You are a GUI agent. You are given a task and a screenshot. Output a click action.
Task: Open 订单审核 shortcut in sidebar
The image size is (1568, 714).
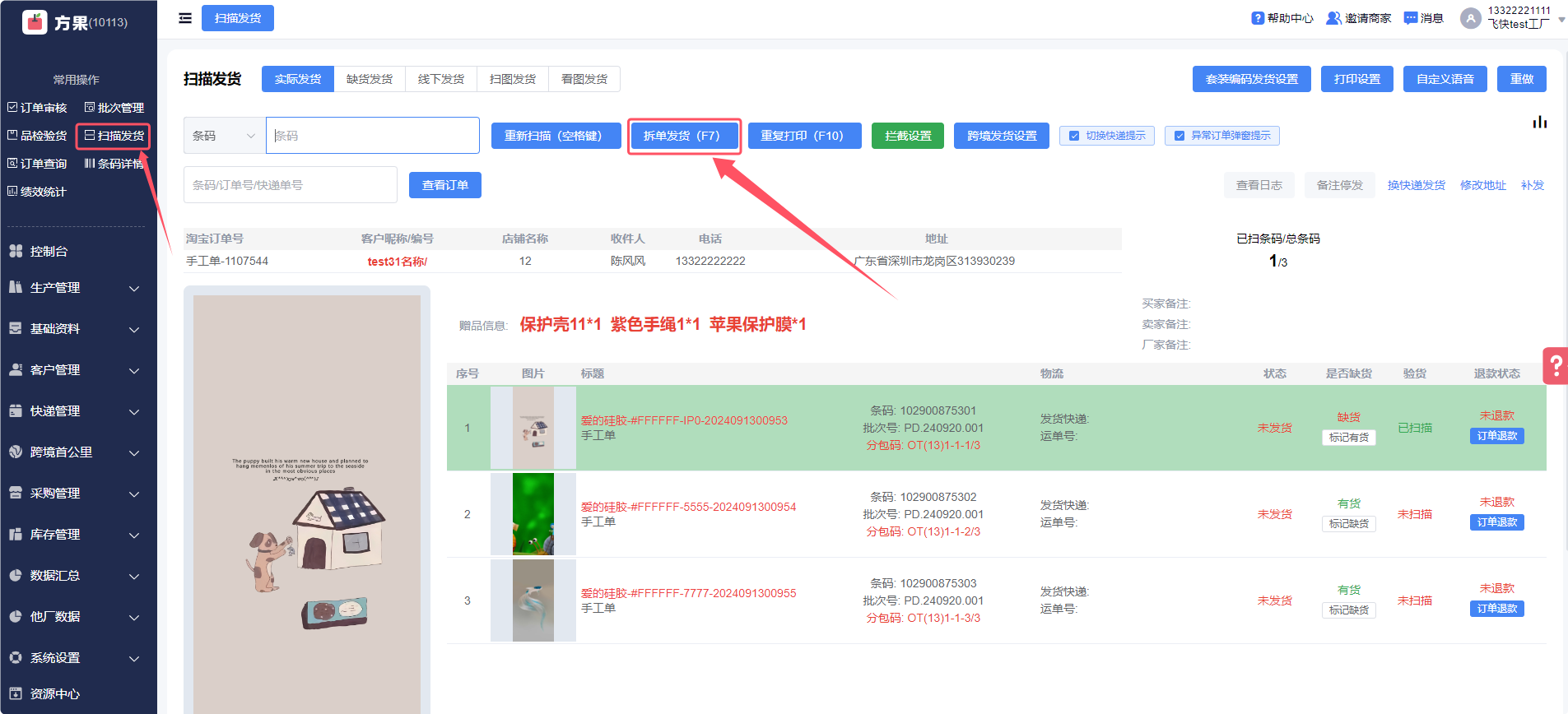click(x=37, y=108)
